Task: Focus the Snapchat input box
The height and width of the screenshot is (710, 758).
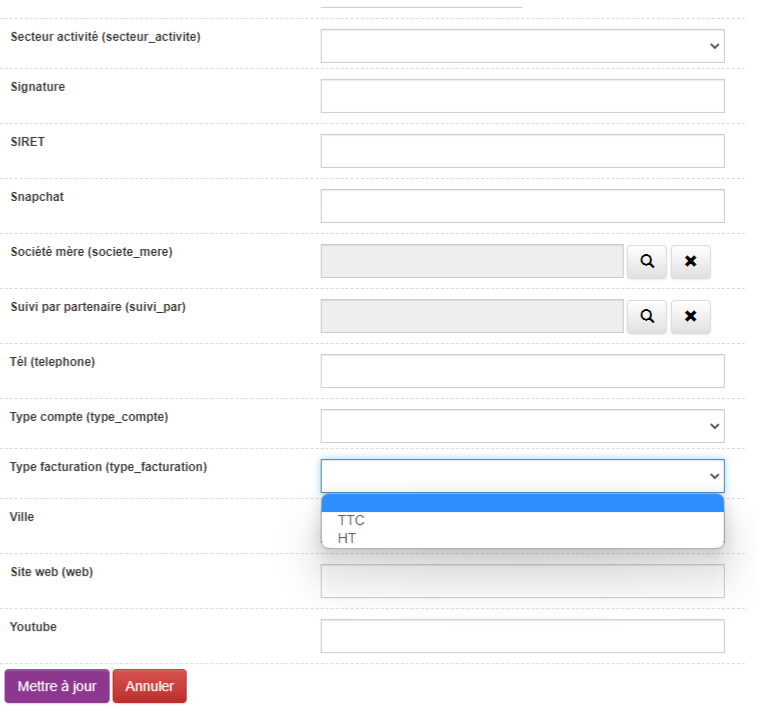Action: click(x=522, y=206)
